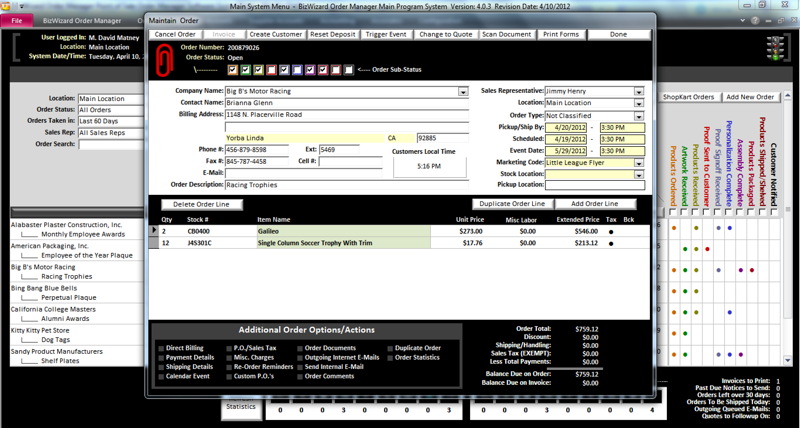Click the red paperclip attachment icon

point(164,60)
